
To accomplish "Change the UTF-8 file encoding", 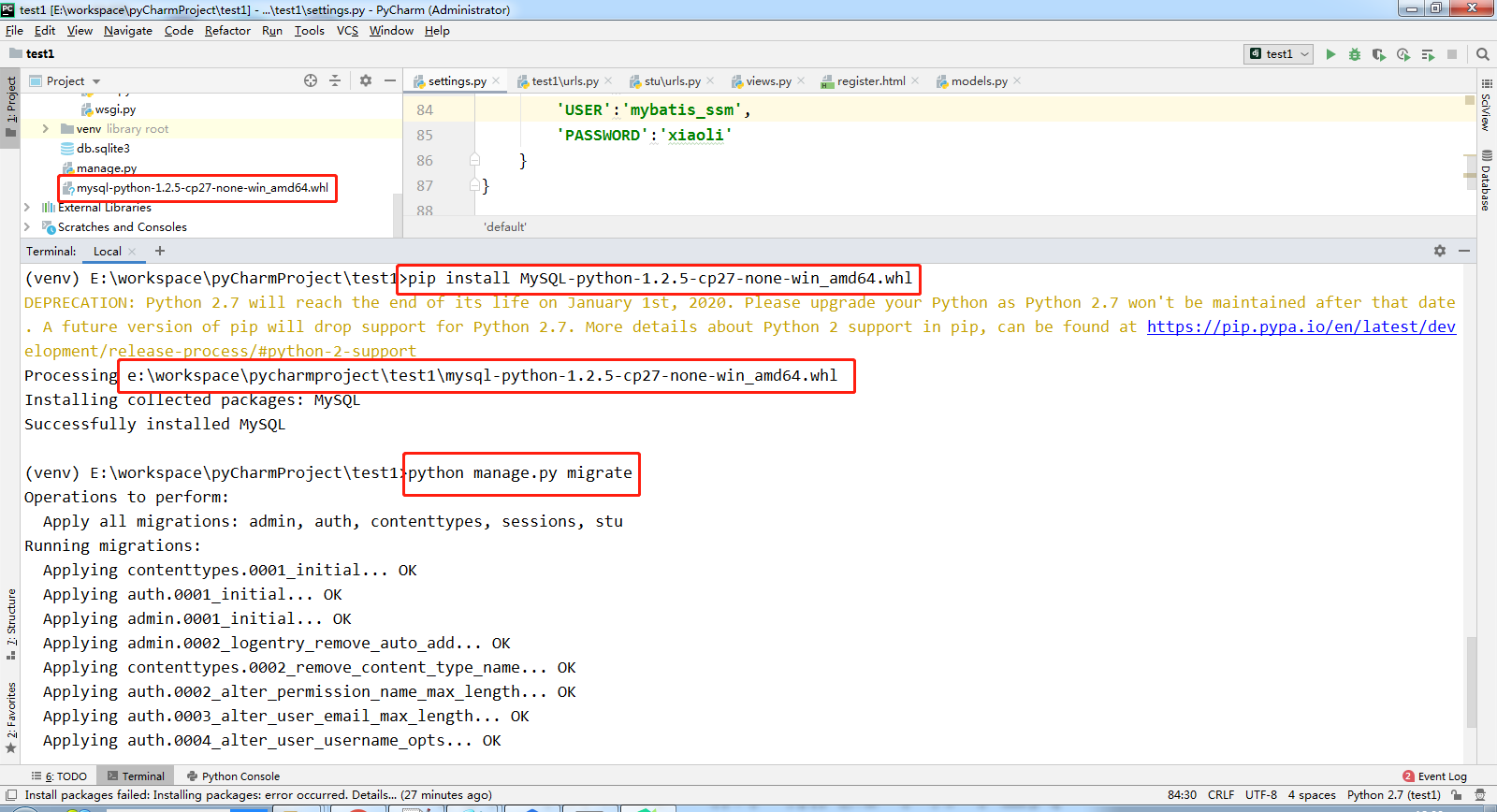I will click(x=1261, y=795).
